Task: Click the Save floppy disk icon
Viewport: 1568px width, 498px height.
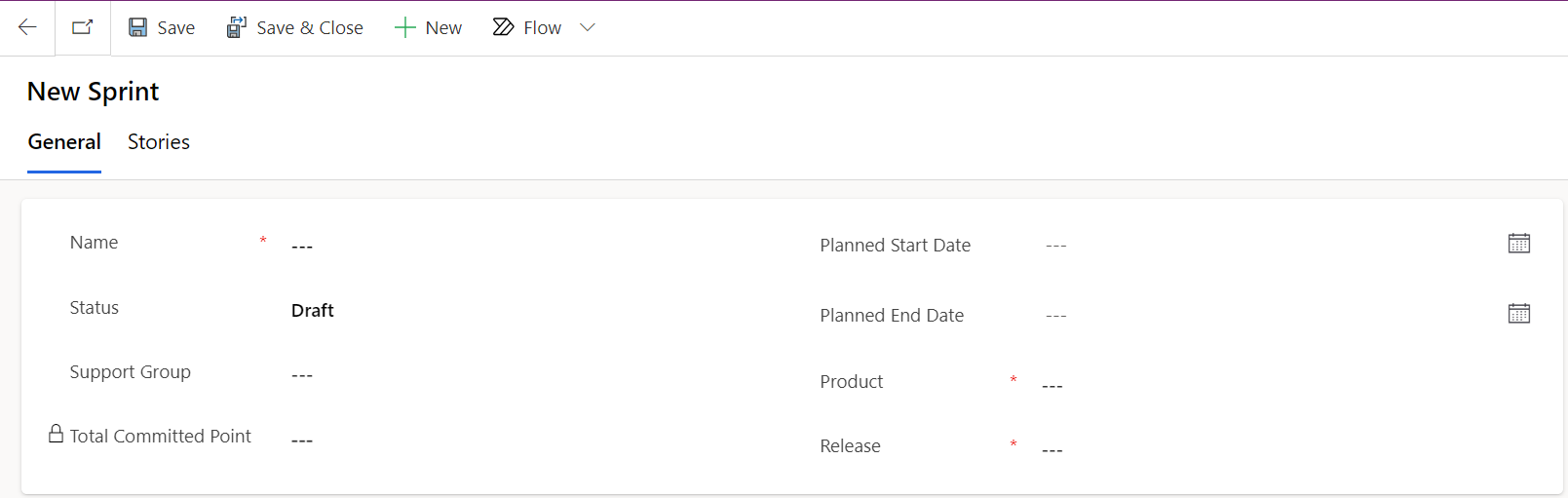Action: pyautogui.click(x=138, y=27)
